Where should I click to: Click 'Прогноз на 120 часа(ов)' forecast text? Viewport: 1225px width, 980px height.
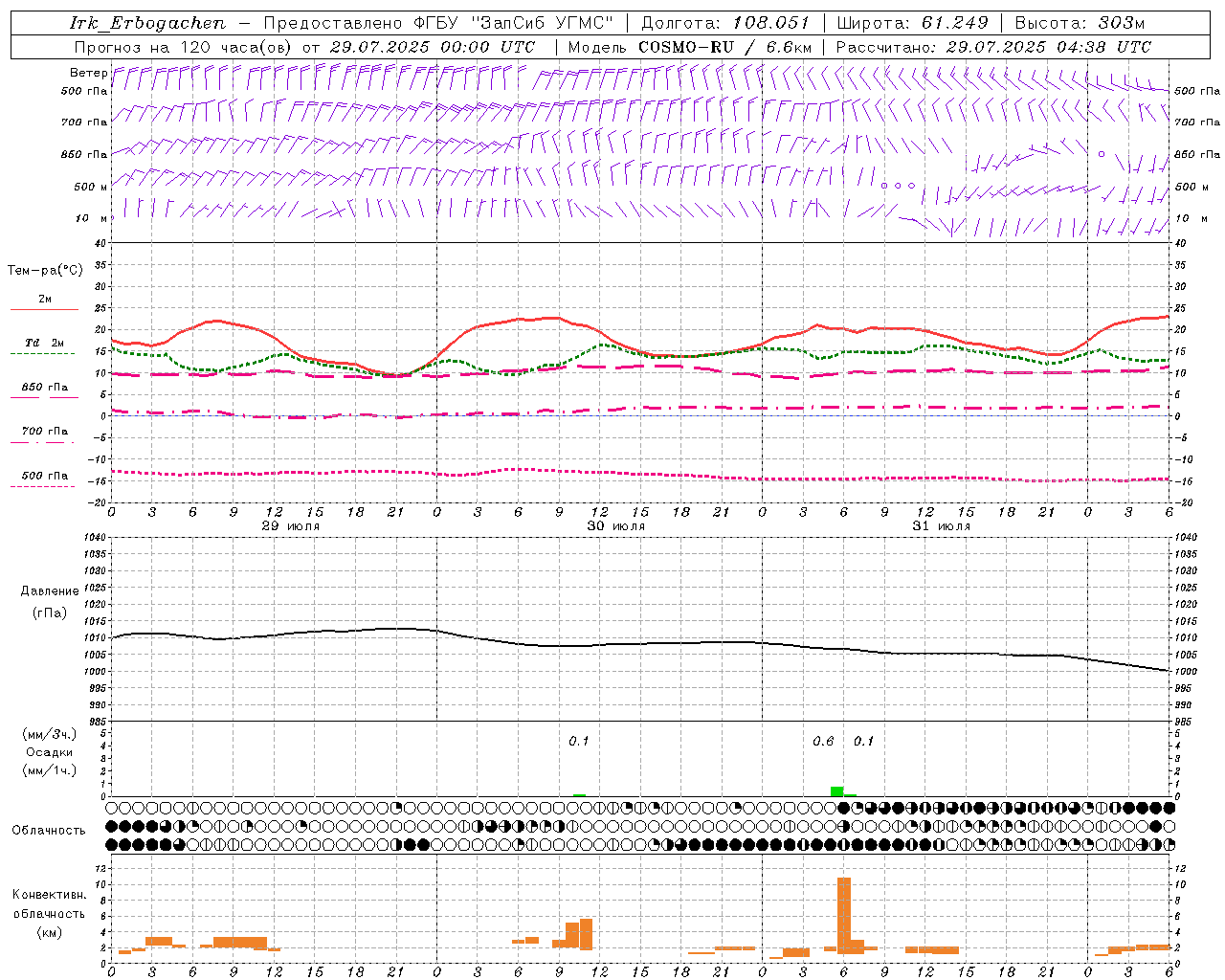click(184, 47)
